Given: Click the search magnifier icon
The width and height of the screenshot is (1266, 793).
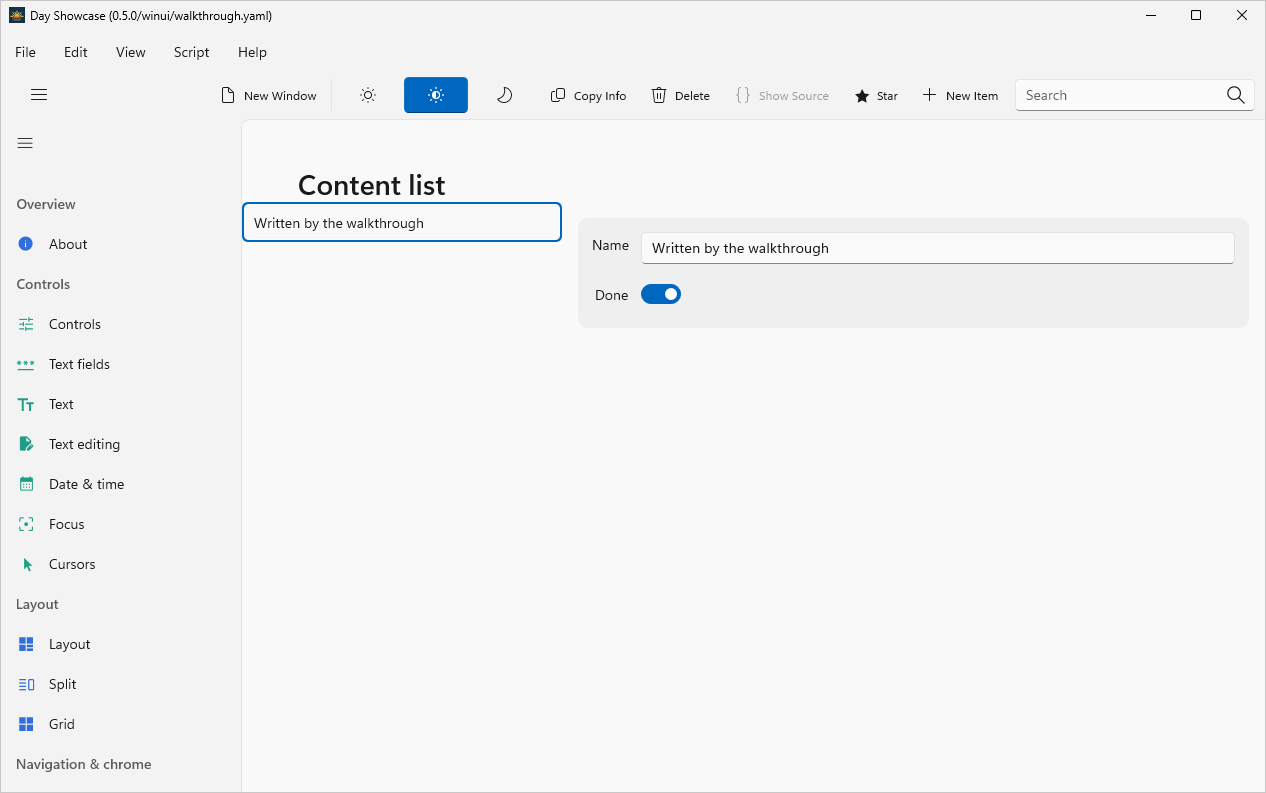Looking at the screenshot, I should [1236, 95].
